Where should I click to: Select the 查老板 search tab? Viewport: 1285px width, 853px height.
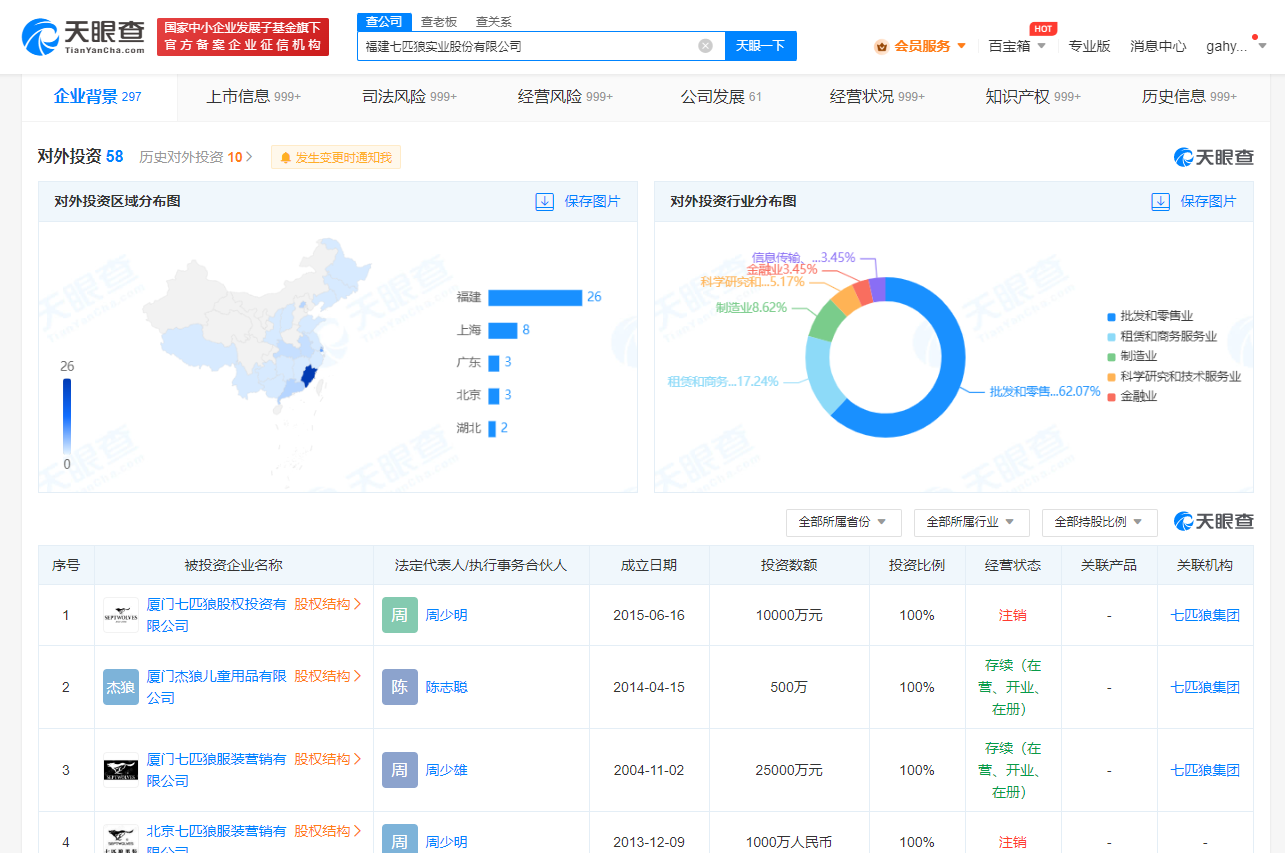point(439,22)
